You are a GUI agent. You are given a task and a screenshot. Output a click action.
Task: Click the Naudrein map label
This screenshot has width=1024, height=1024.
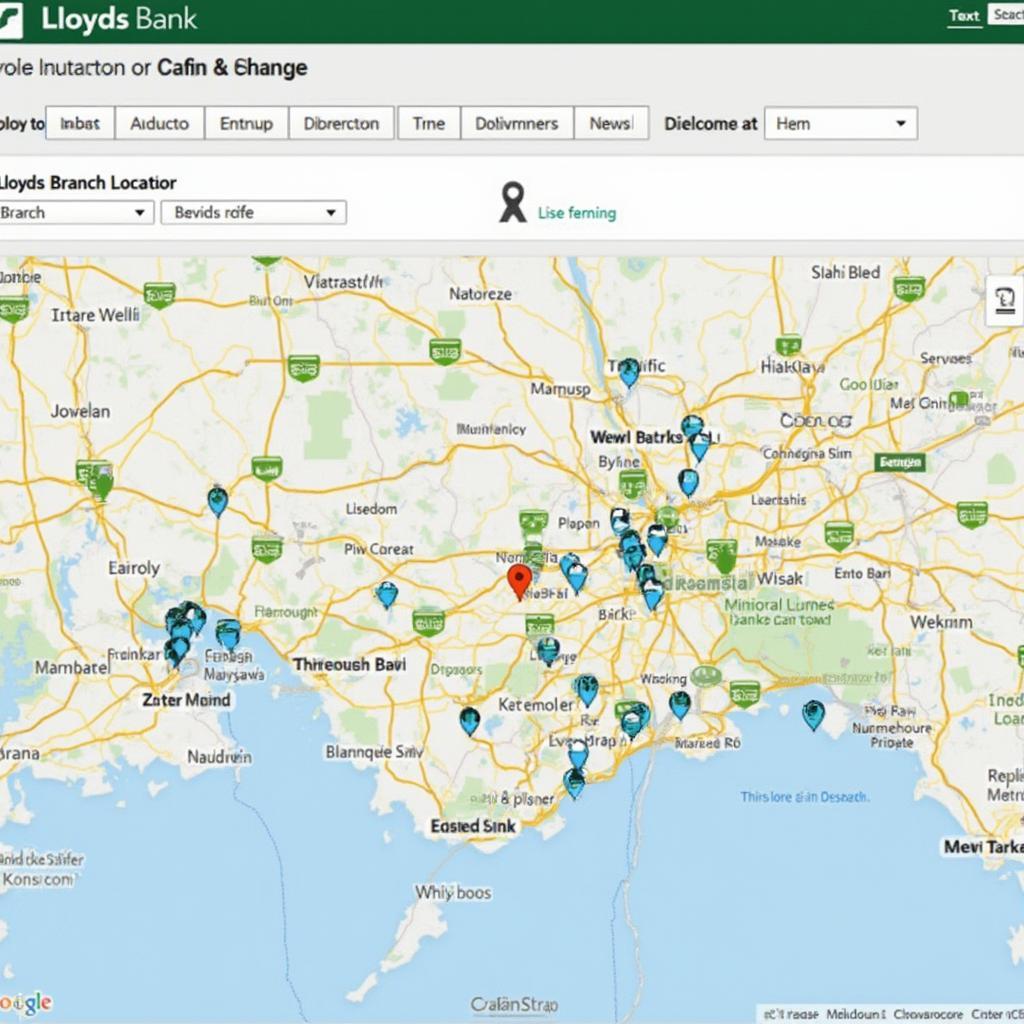[219, 757]
